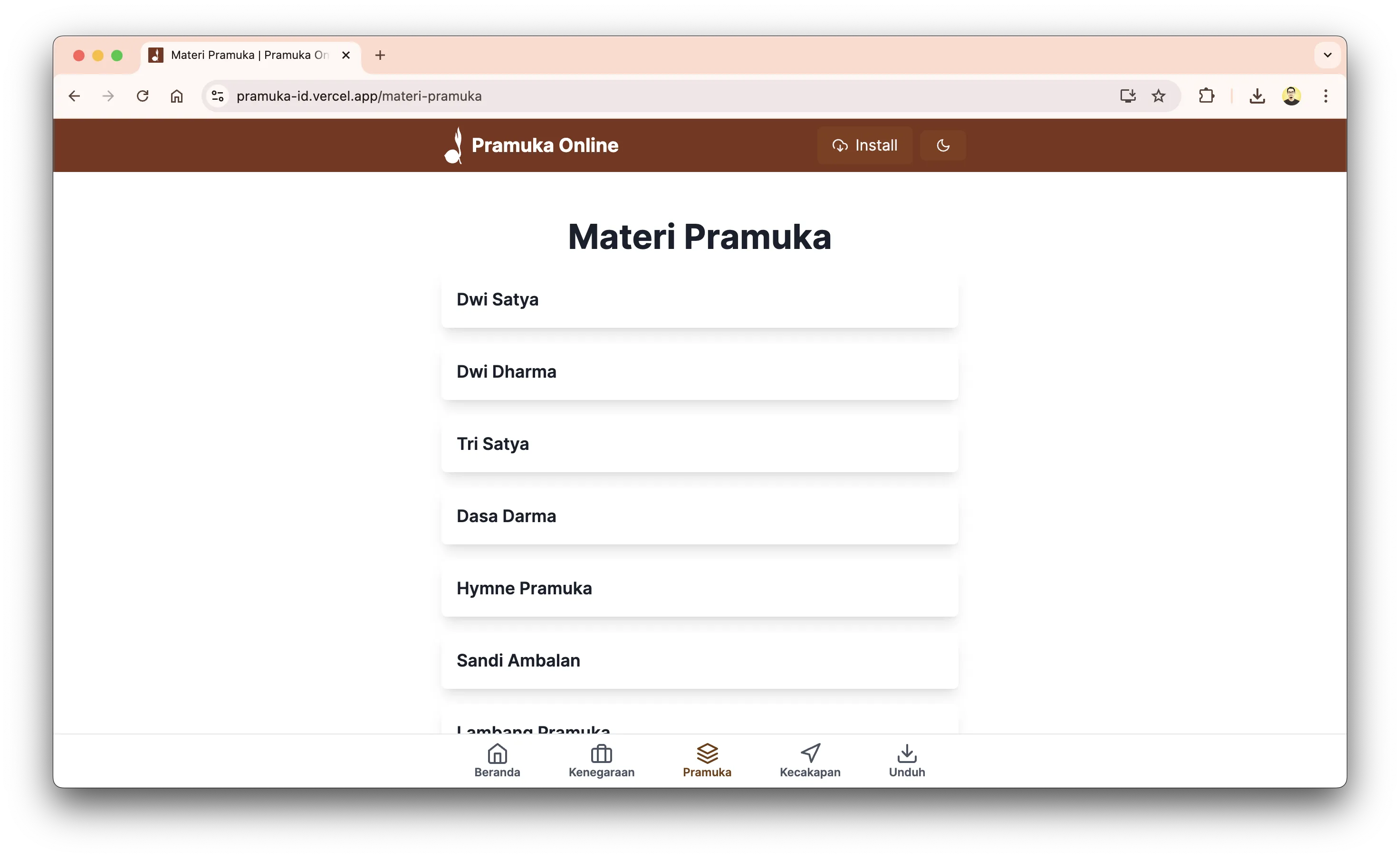Go to the Kenegaraan section
1400x858 pixels.
(601, 760)
